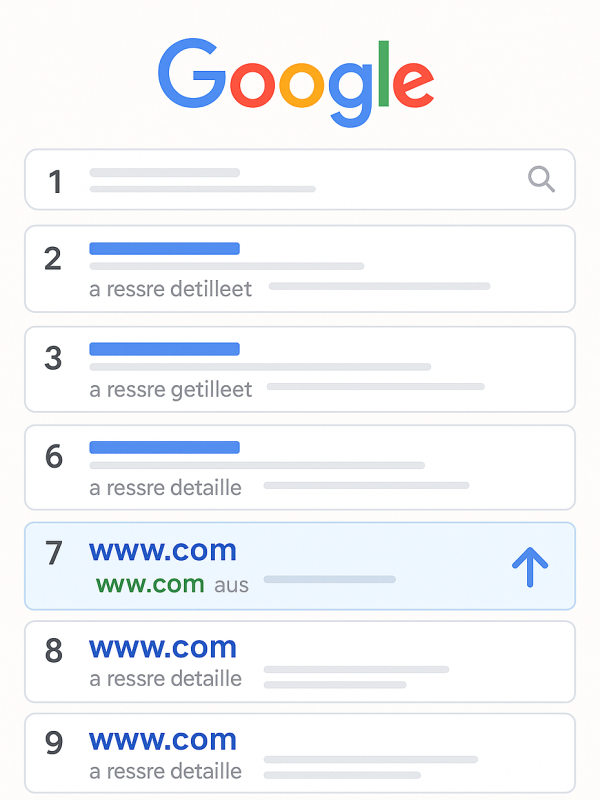Open the www.com title in result 8
Screen dimensions: 600x800
point(163,648)
